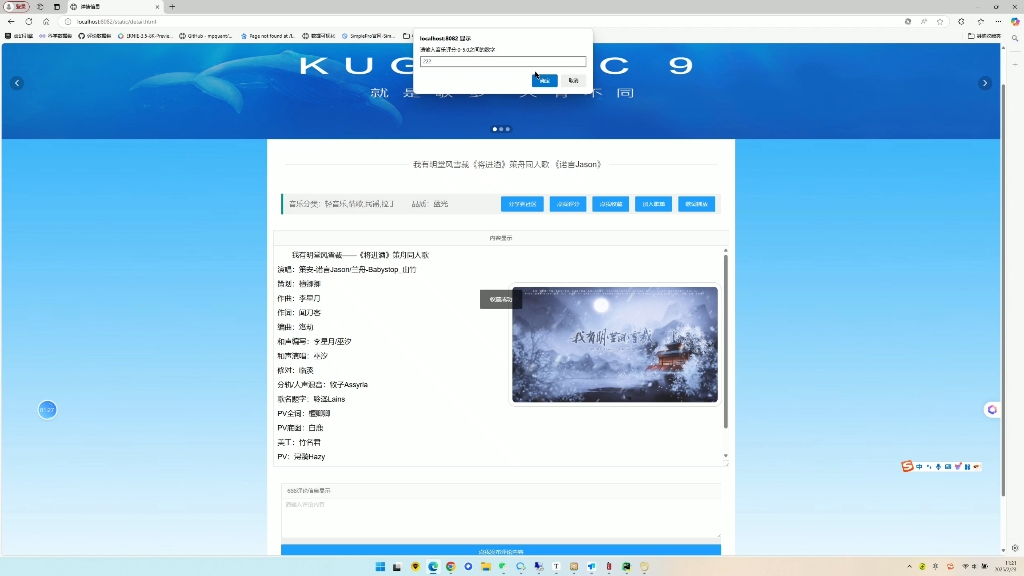
Task: Click the floating circular icon on right edge
Action: (x=992, y=409)
